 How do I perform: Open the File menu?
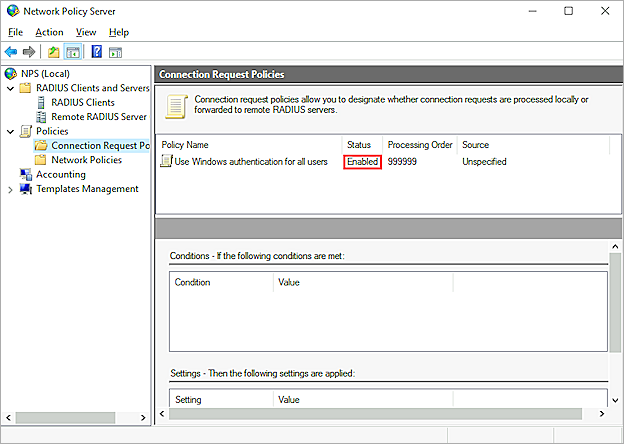coord(15,32)
